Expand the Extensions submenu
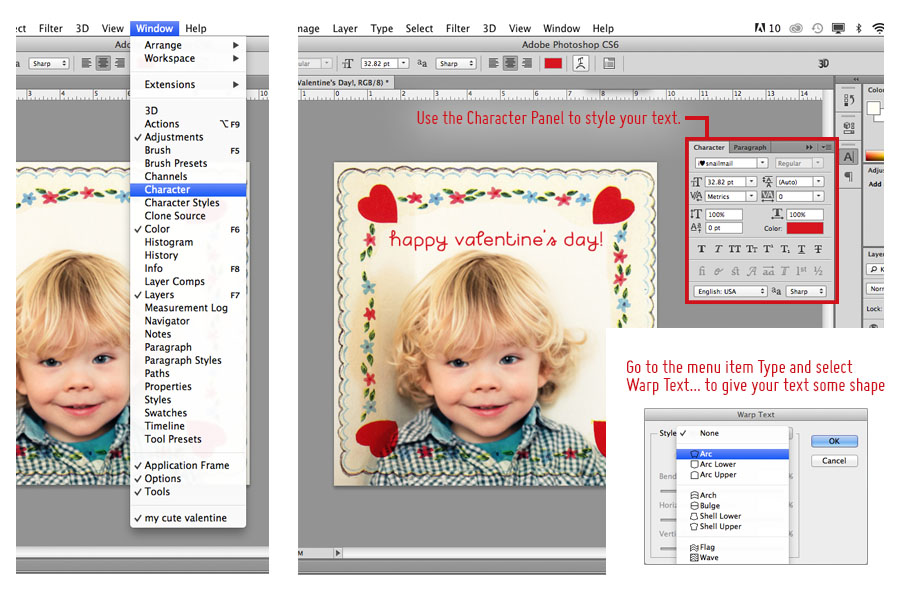This screenshot has width=900, height=600. 188,84
